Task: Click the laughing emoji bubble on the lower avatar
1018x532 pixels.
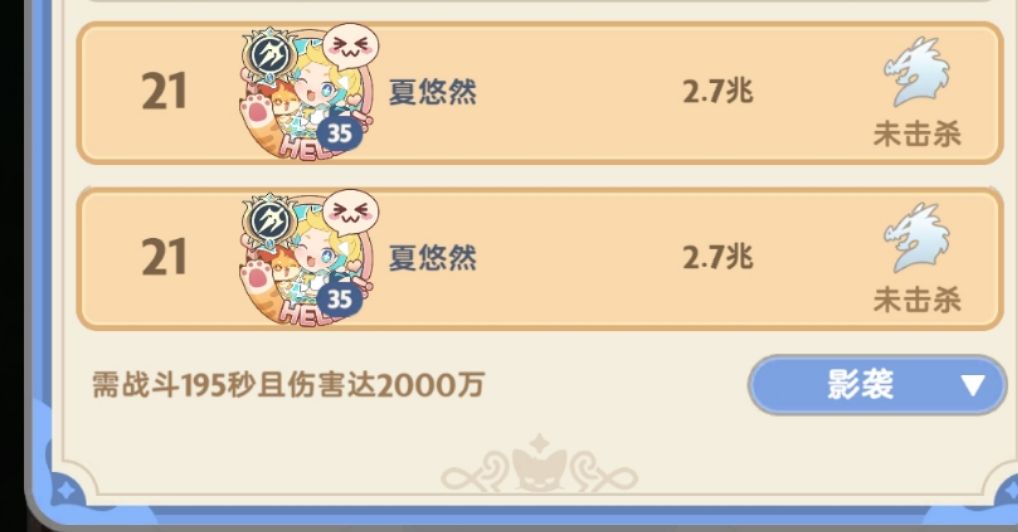Action: coord(351,212)
